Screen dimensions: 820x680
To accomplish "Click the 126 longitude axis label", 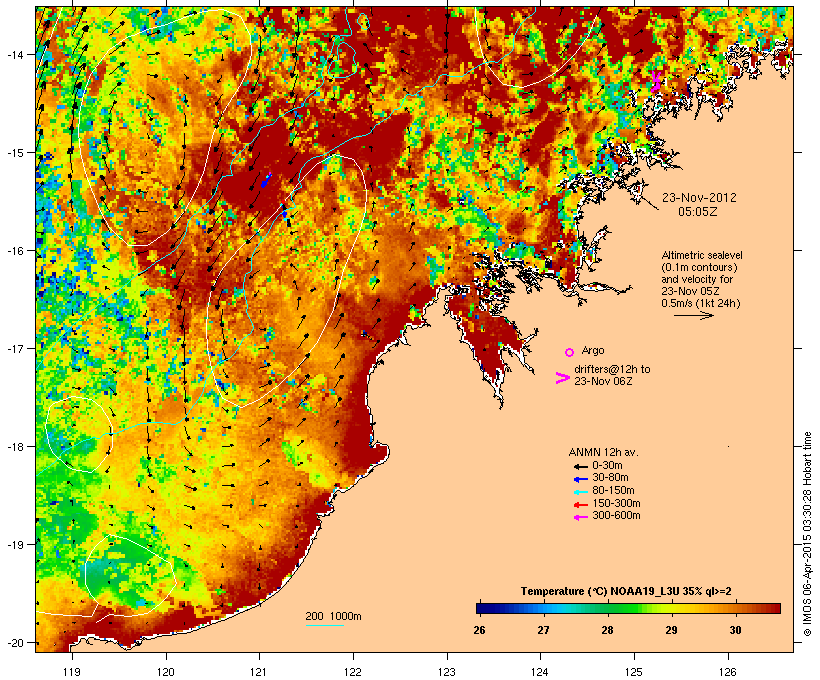I will tap(728, 672).
